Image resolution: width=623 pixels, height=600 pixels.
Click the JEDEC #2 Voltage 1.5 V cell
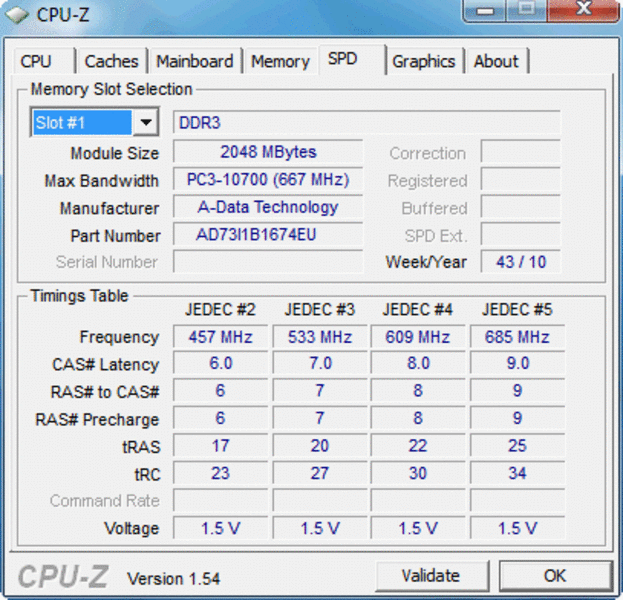(x=221, y=528)
